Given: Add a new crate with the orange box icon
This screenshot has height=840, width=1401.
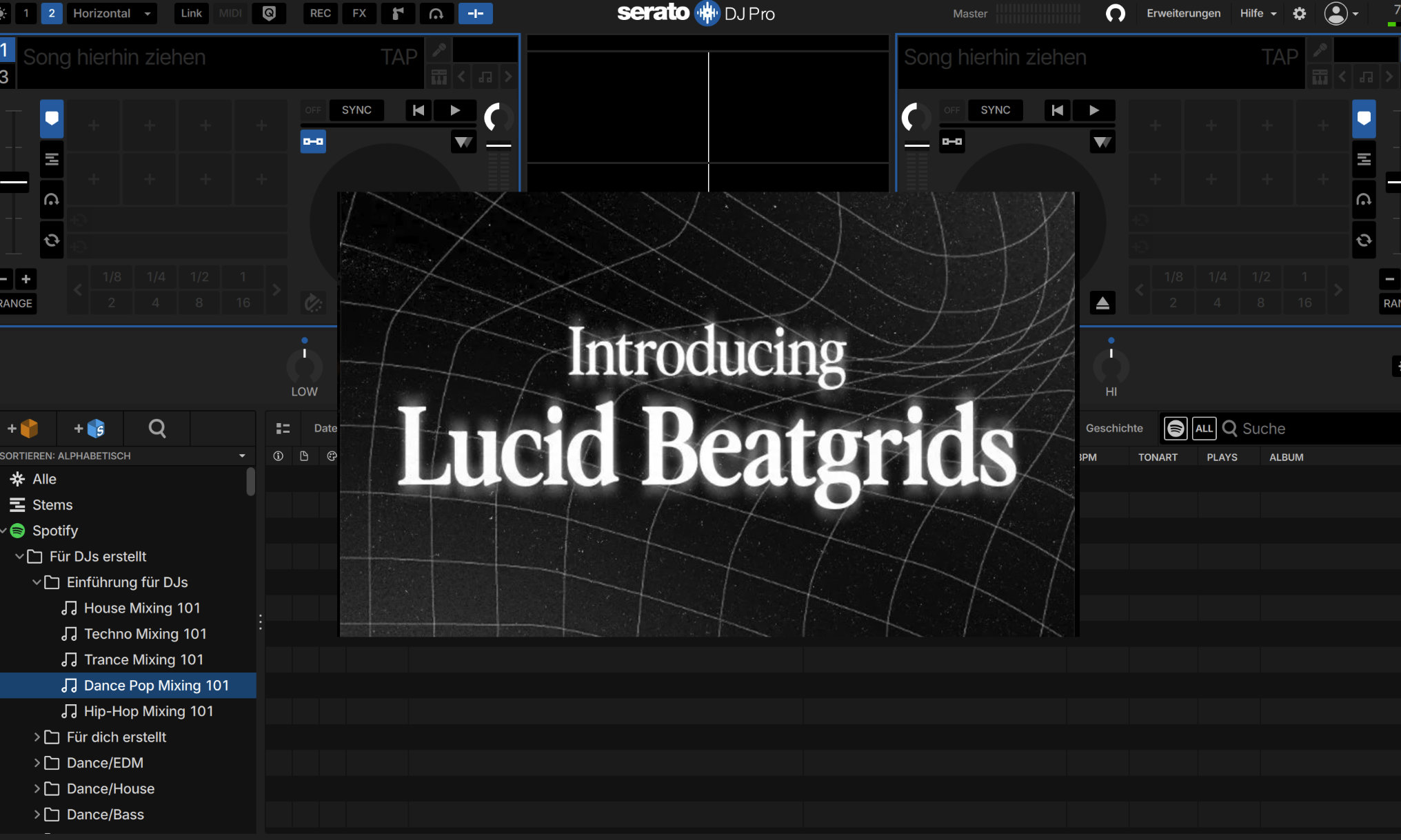Looking at the screenshot, I should point(23,429).
